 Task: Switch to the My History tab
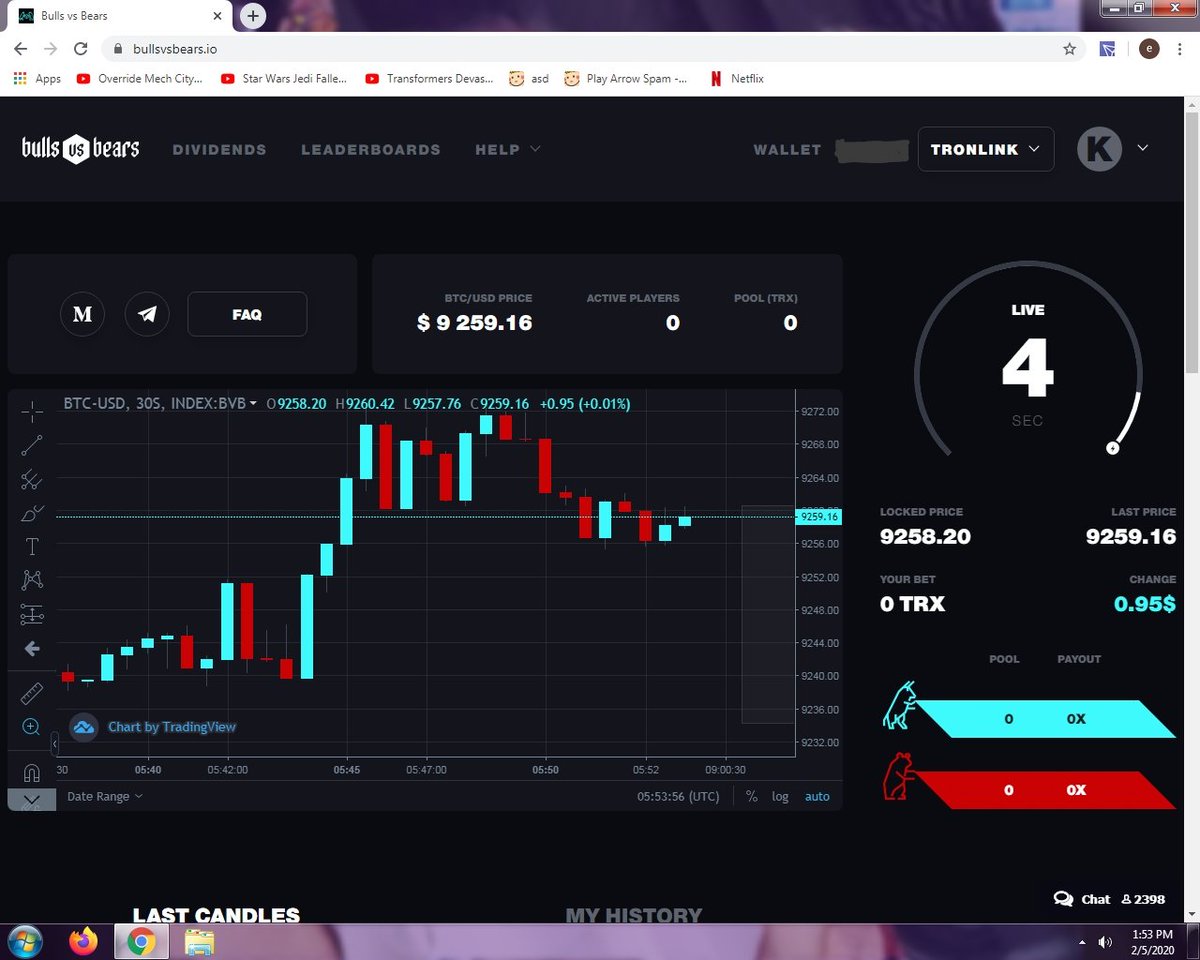click(x=634, y=915)
